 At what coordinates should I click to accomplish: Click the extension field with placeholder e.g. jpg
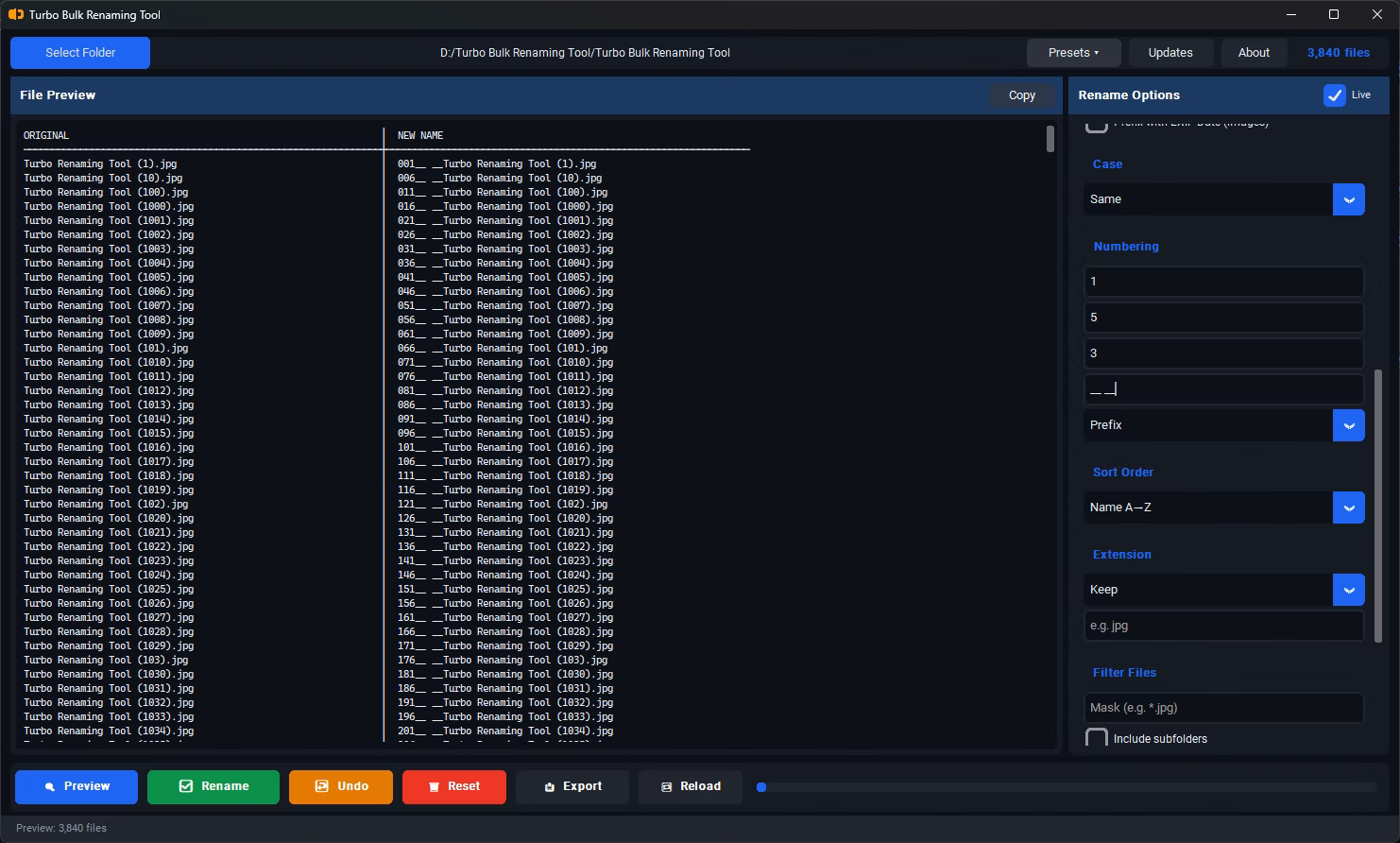pyautogui.click(x=1223, y=626)
